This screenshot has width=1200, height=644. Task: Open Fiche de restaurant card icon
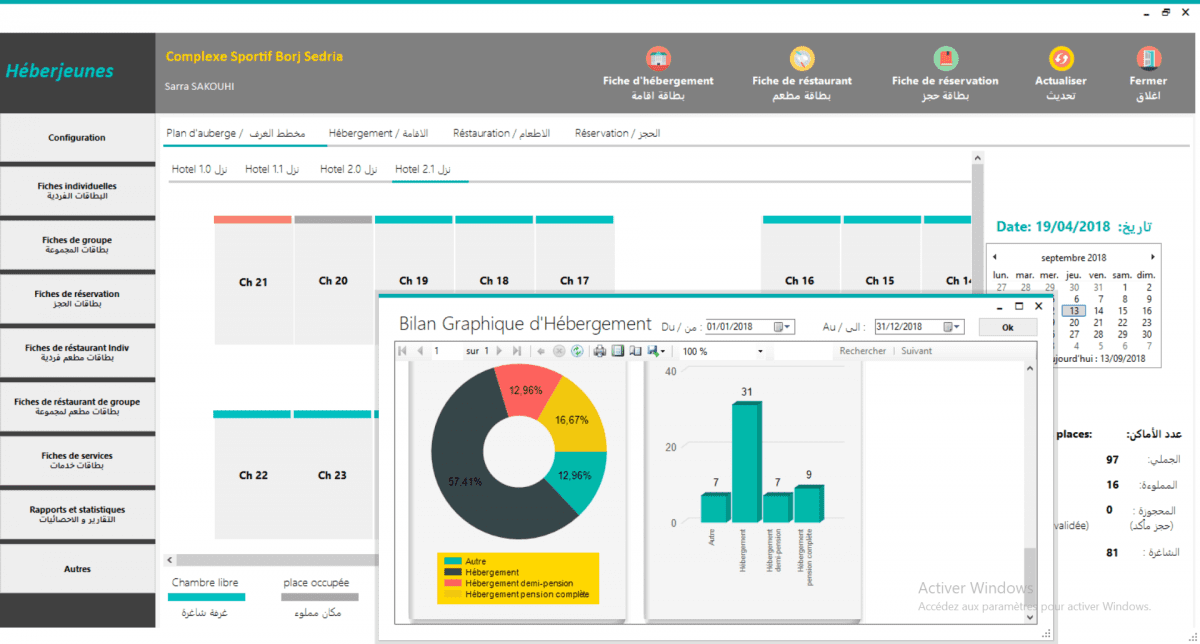coord(802,58)
